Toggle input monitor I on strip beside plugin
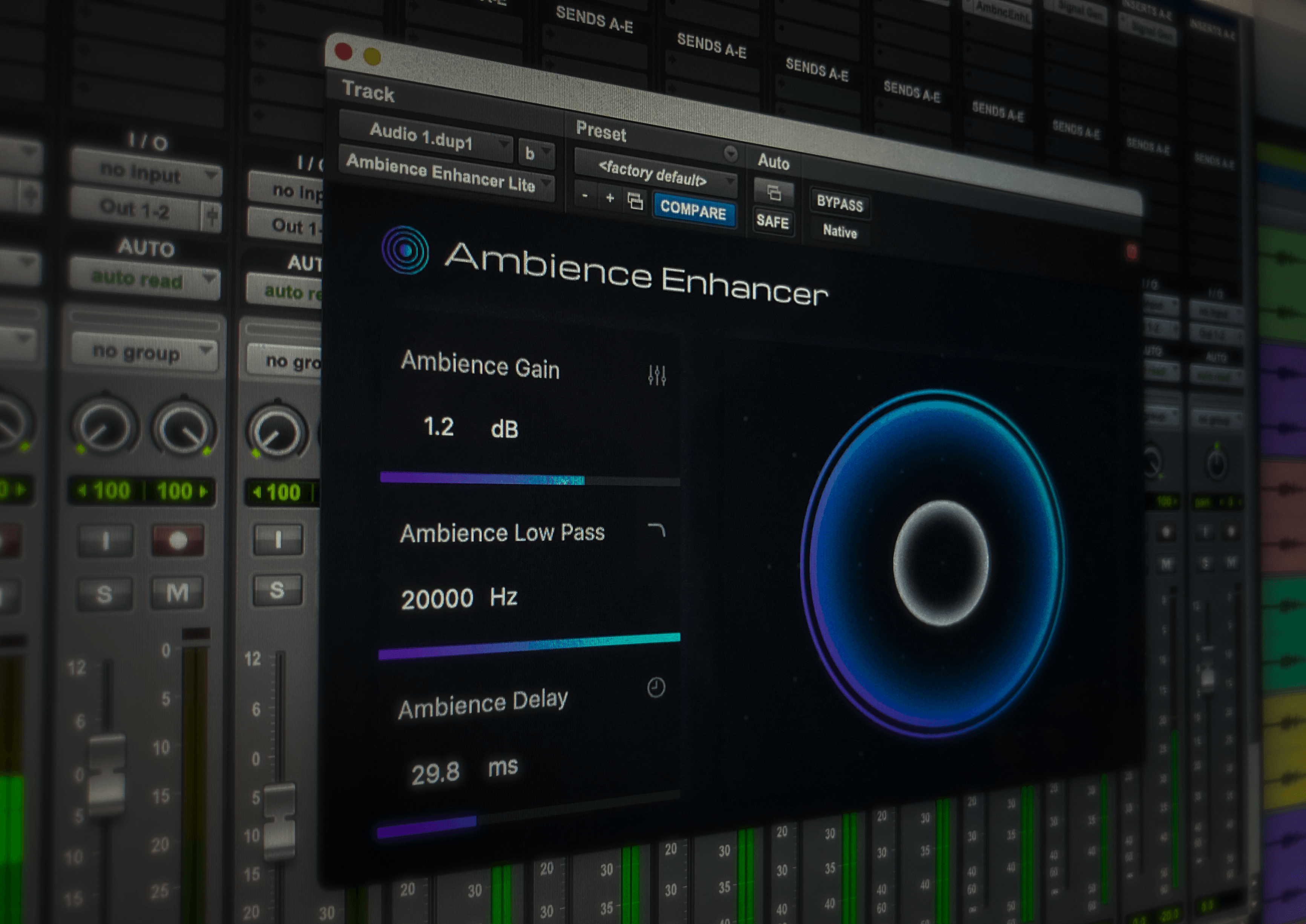 pyautogui.click(x=278, y=539)
